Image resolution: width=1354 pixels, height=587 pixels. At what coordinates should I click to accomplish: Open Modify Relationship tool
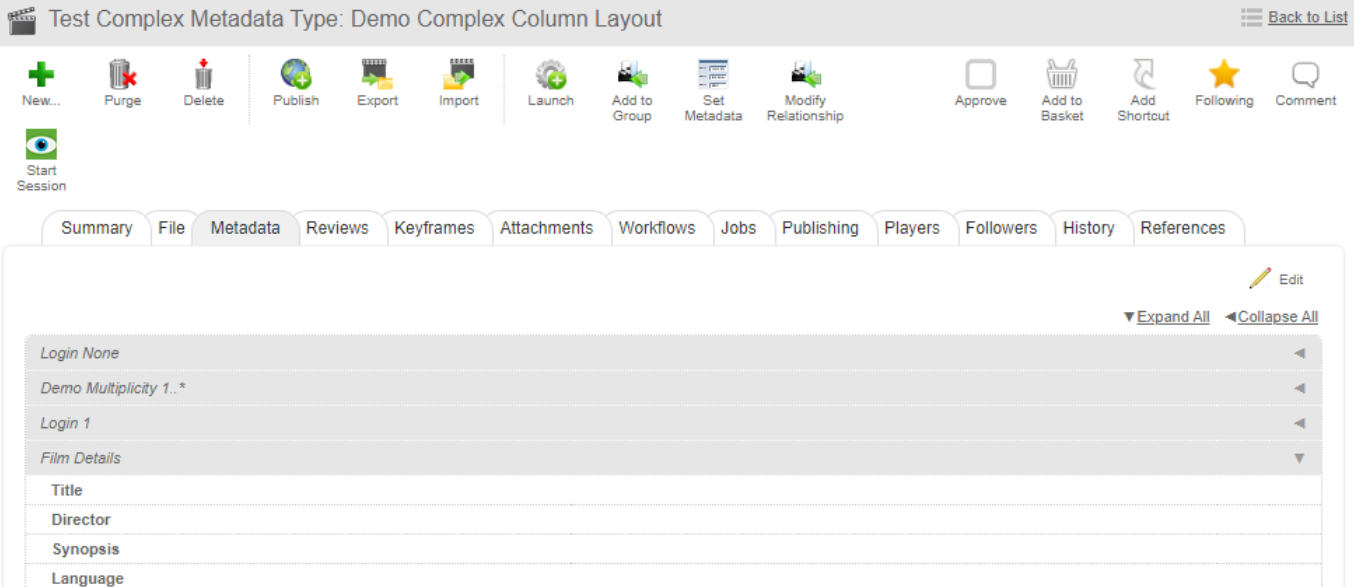coord(805,76)
